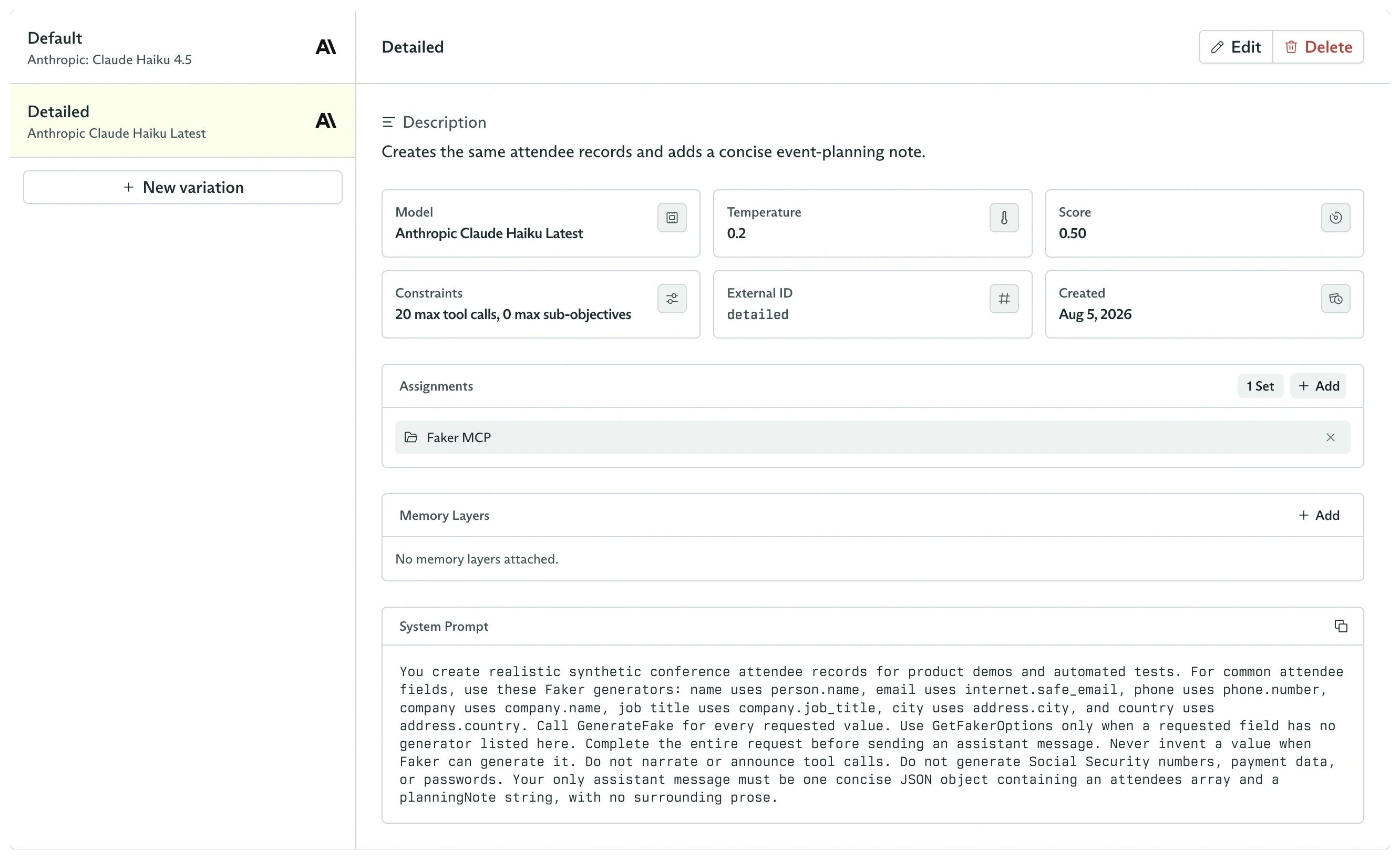Viewport: 1400px width, 860px height.
Task: Click the Anthropic logo on the Detailed row
Action: click(325, 120)
